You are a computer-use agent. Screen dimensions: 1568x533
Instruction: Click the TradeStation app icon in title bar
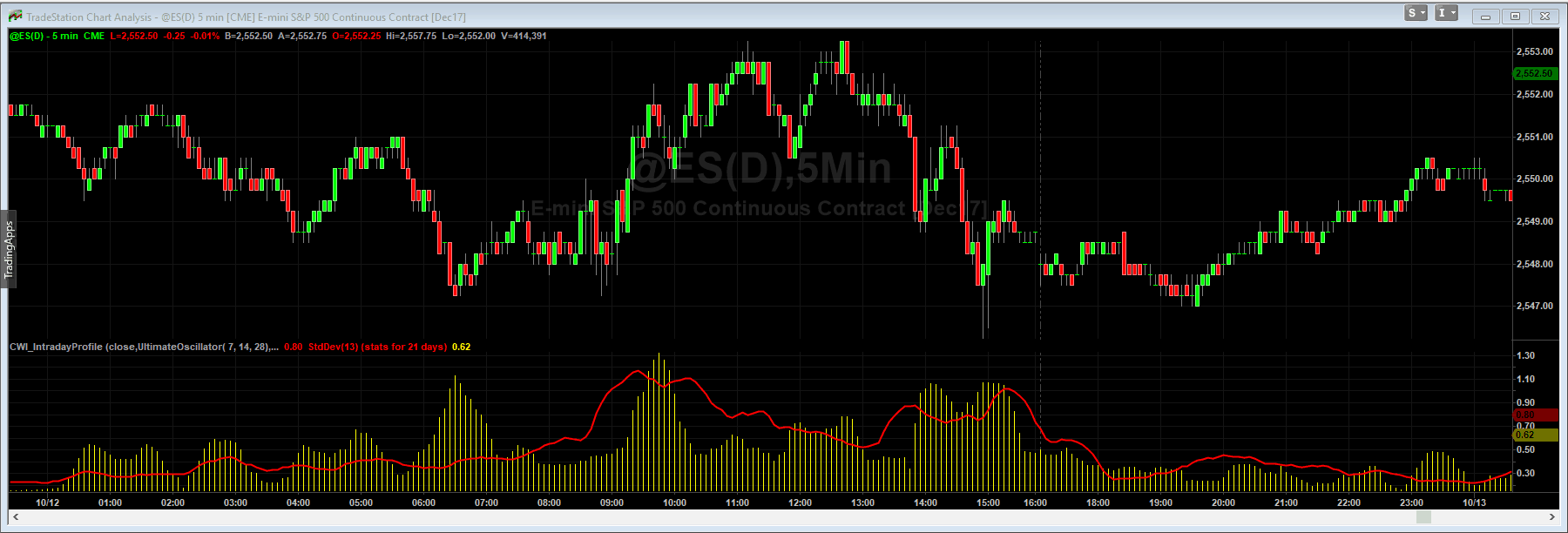(15, 16)
